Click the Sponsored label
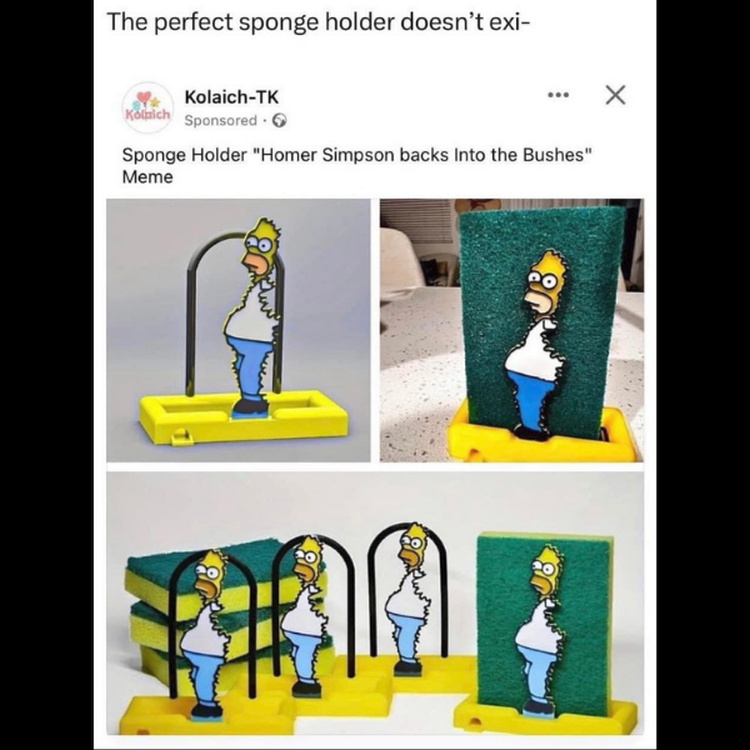750x750 pixels. [221, 121]
